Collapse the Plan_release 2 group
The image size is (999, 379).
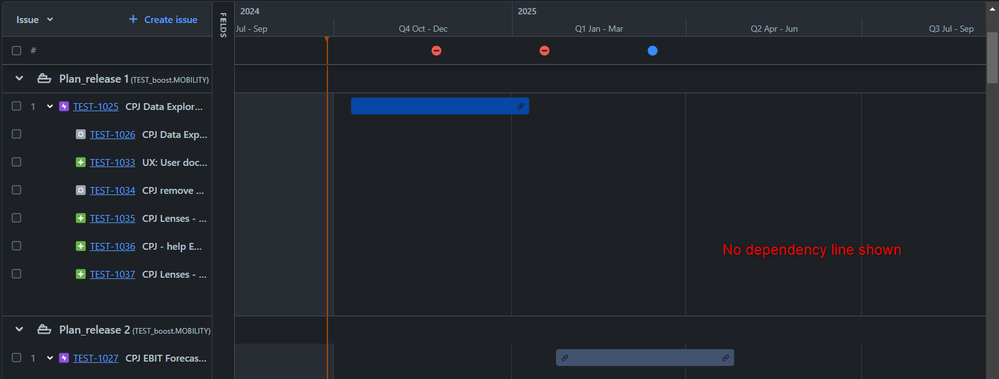coord(19,330)
